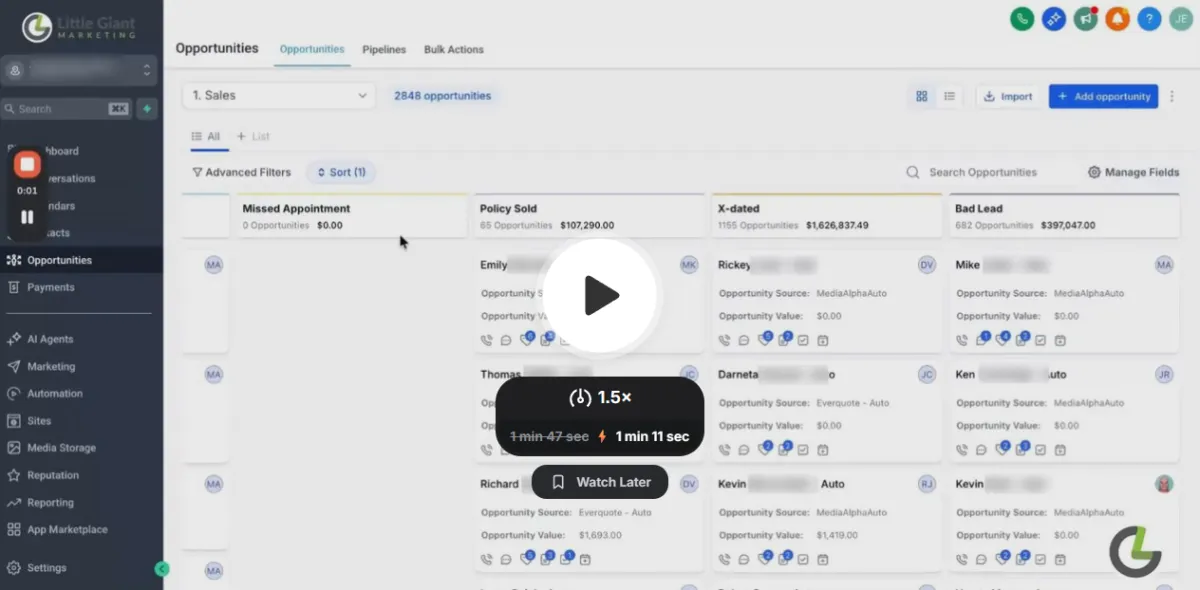1200x590 pixels.
Task: Click the phone call icon on Rickey's card
Action: coord(725,340)
